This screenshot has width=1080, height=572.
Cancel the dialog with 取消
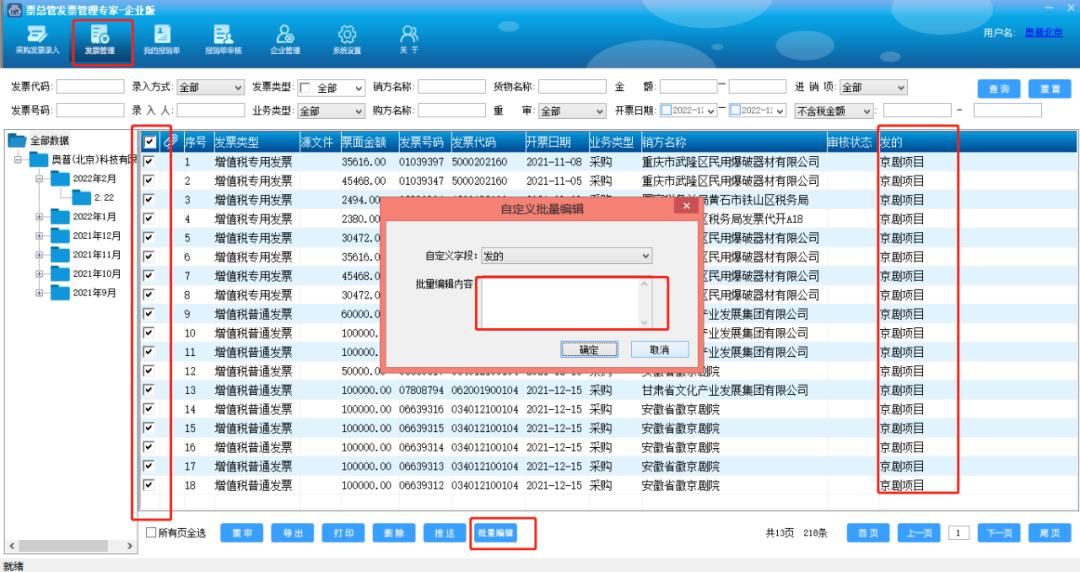click(659, 349)
